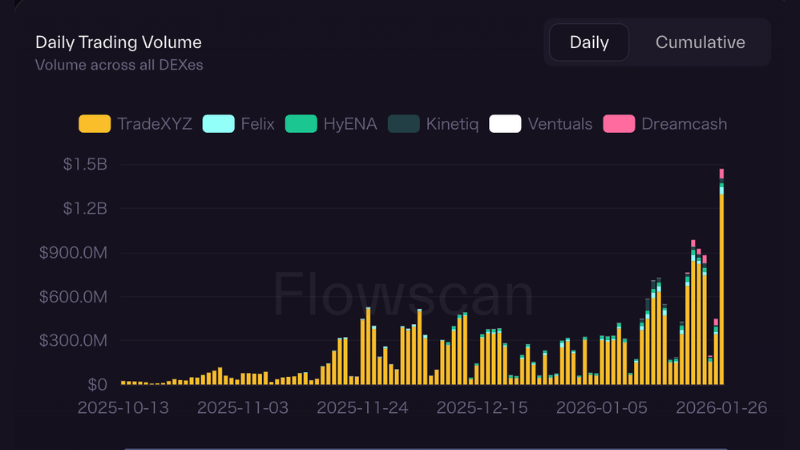The width and height of the screenshot is (800, 450).
Task: Click the 2025-11-24 x-axis date
Action: (x=362, y=408)
